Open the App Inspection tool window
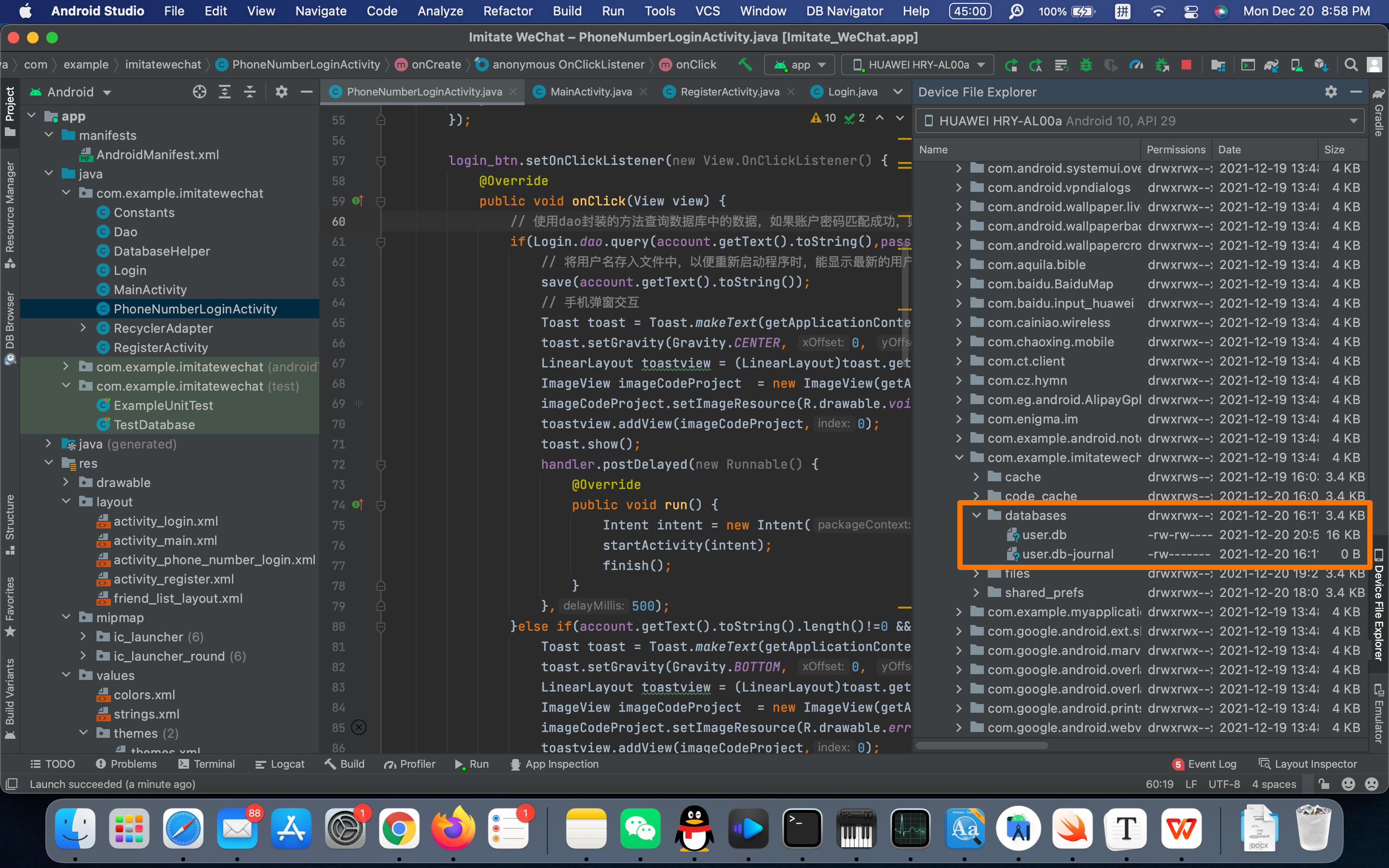The width and height of the screenshot is (1389, 868). click(555, 764)
